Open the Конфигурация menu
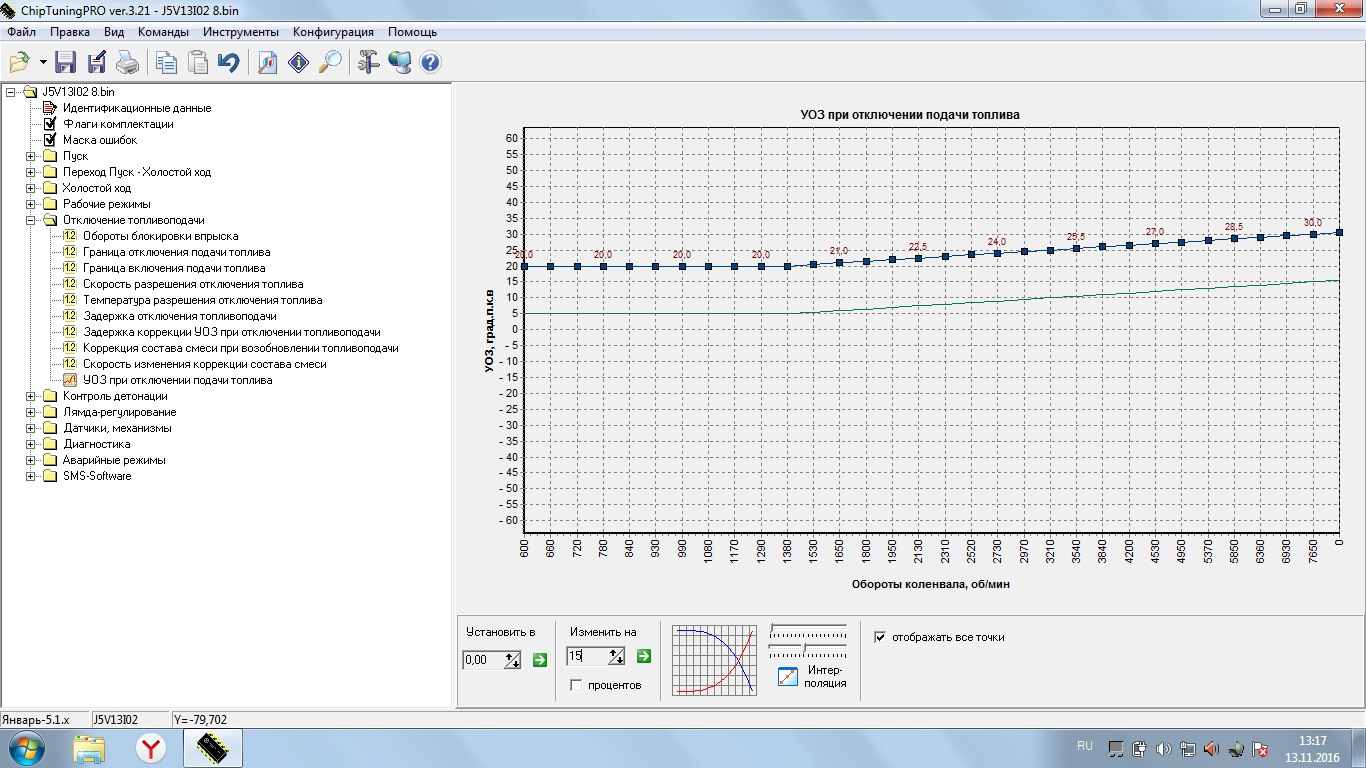The height and width of the screenshot is (768, 1366). point(333,32)
